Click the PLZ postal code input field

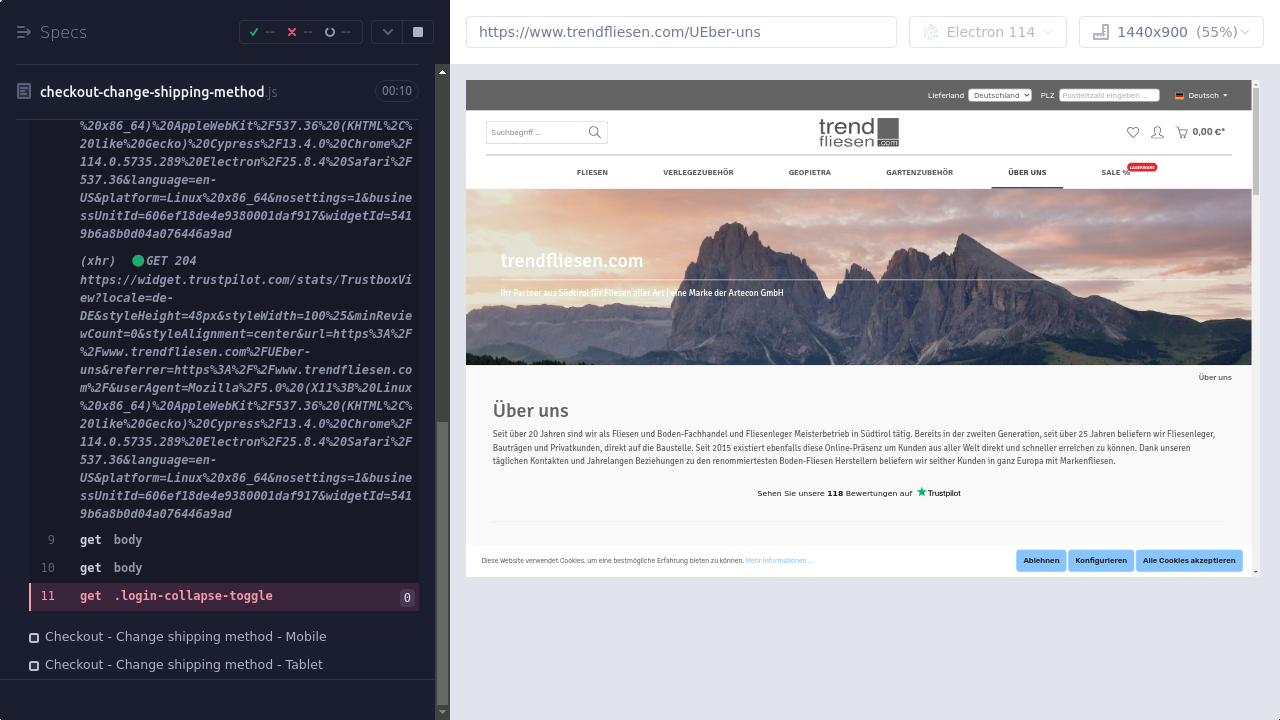coord(1109,95)
